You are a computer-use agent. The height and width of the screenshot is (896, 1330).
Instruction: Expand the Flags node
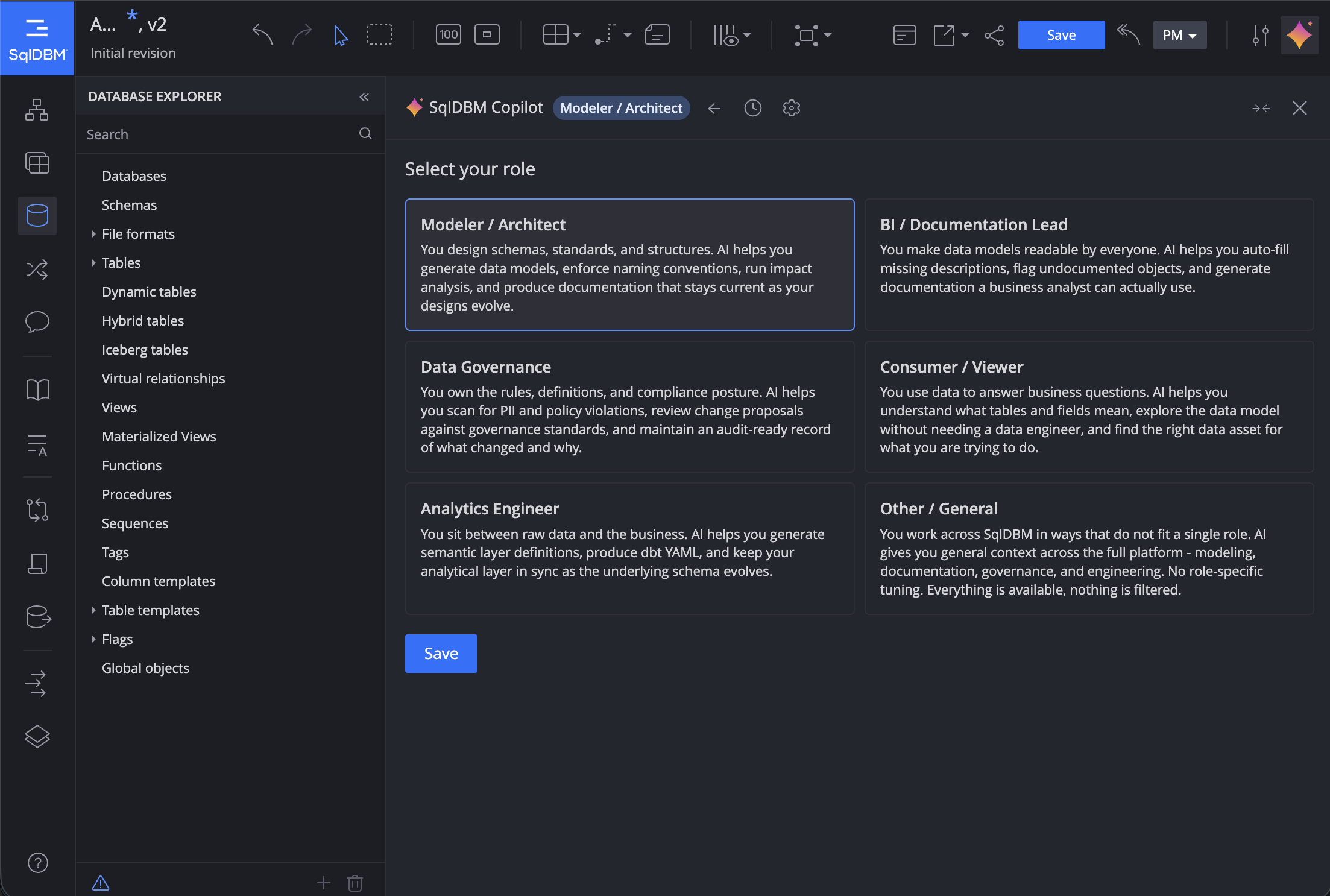tap(93, 639)
